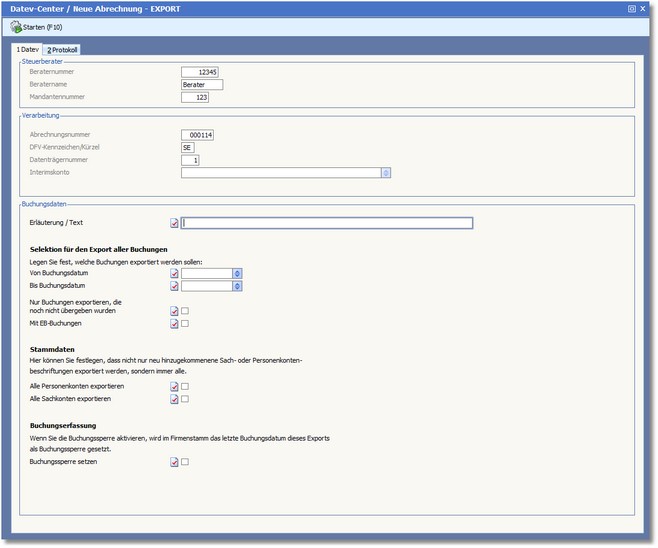Expand the Von Buchungsdatum date picker
The image size is (658, 548).
tap(237, 272)
